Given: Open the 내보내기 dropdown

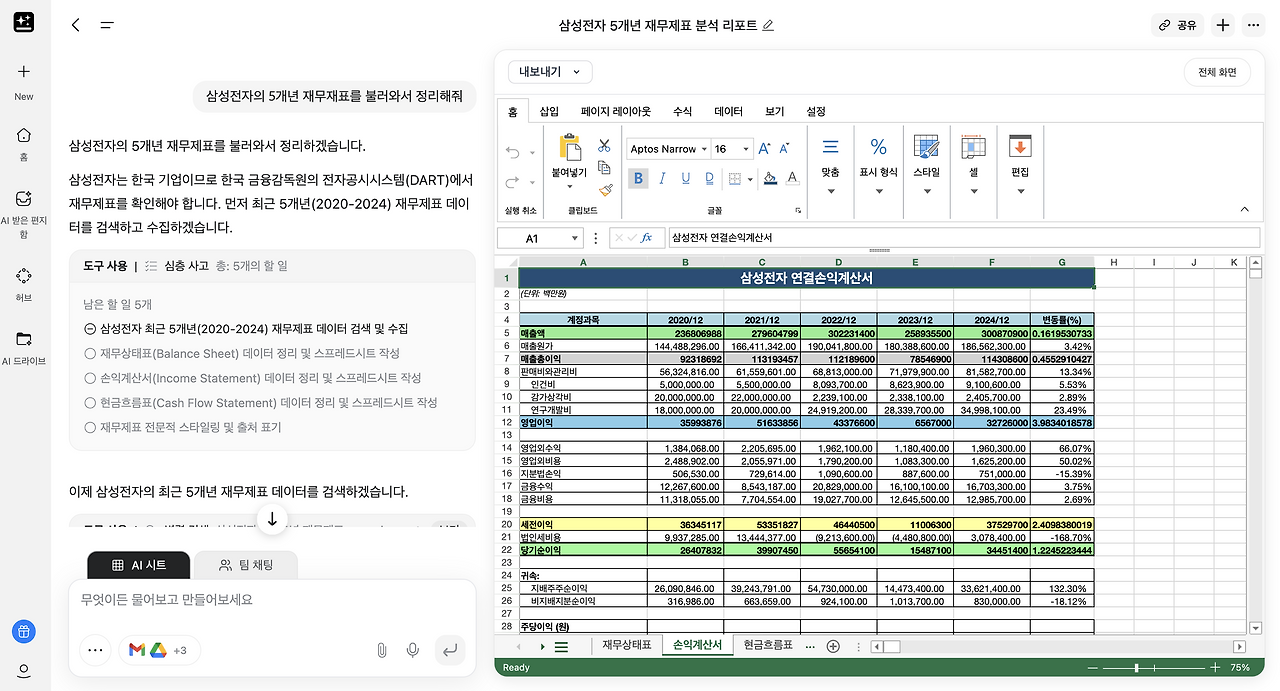Looking at the screenshot, I should 550,72.
